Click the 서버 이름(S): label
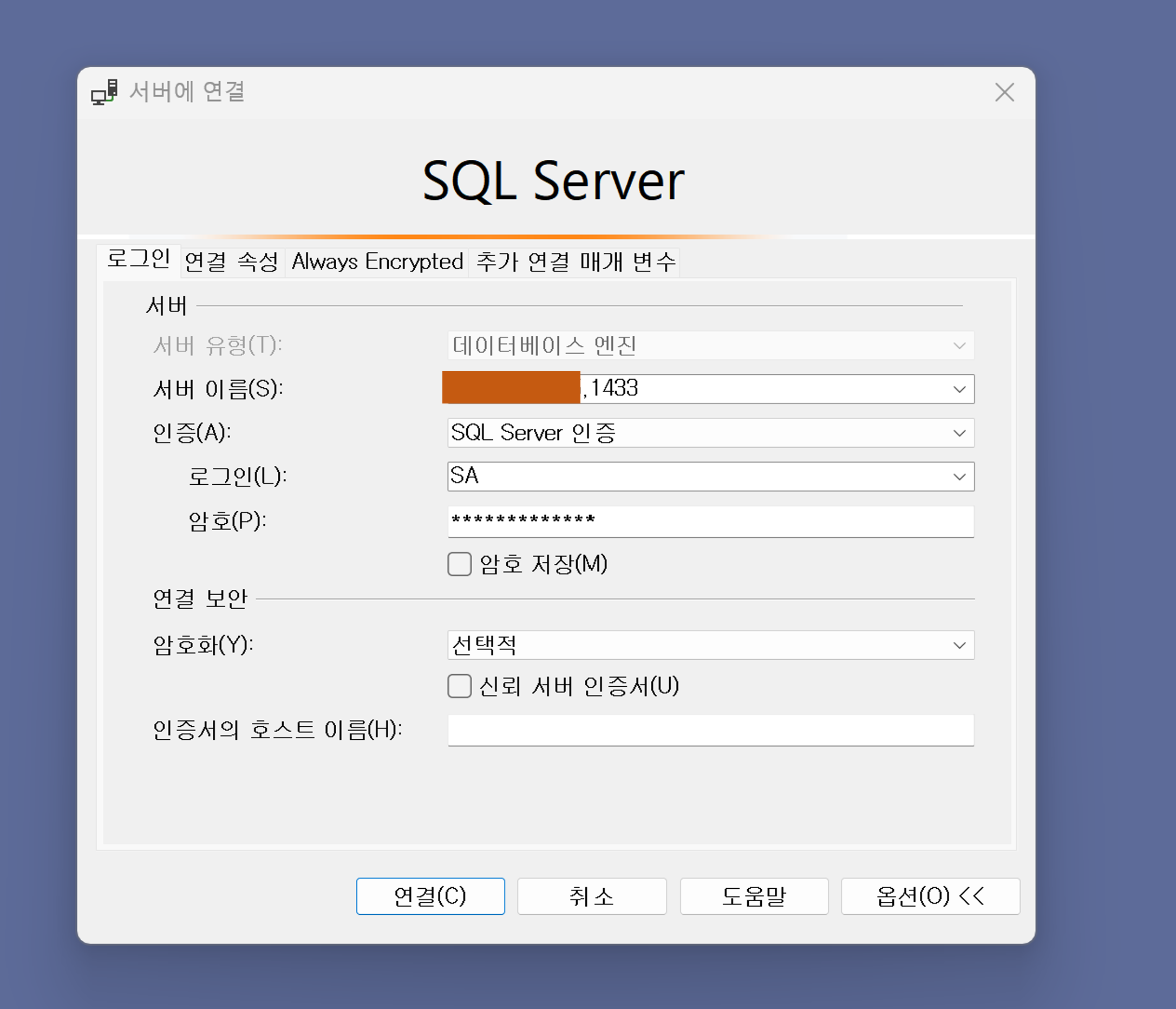The image size is (1176, 1009). coord(218,389)
